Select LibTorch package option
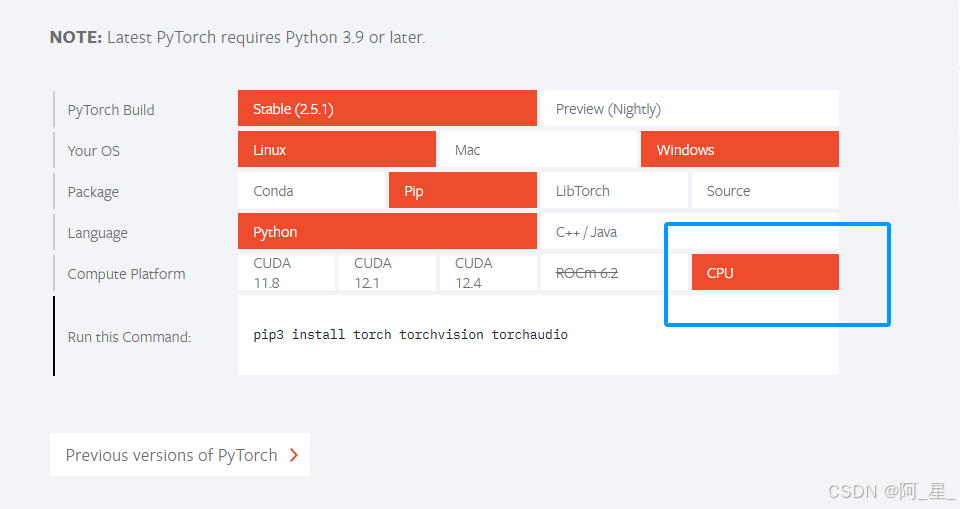 614,190
